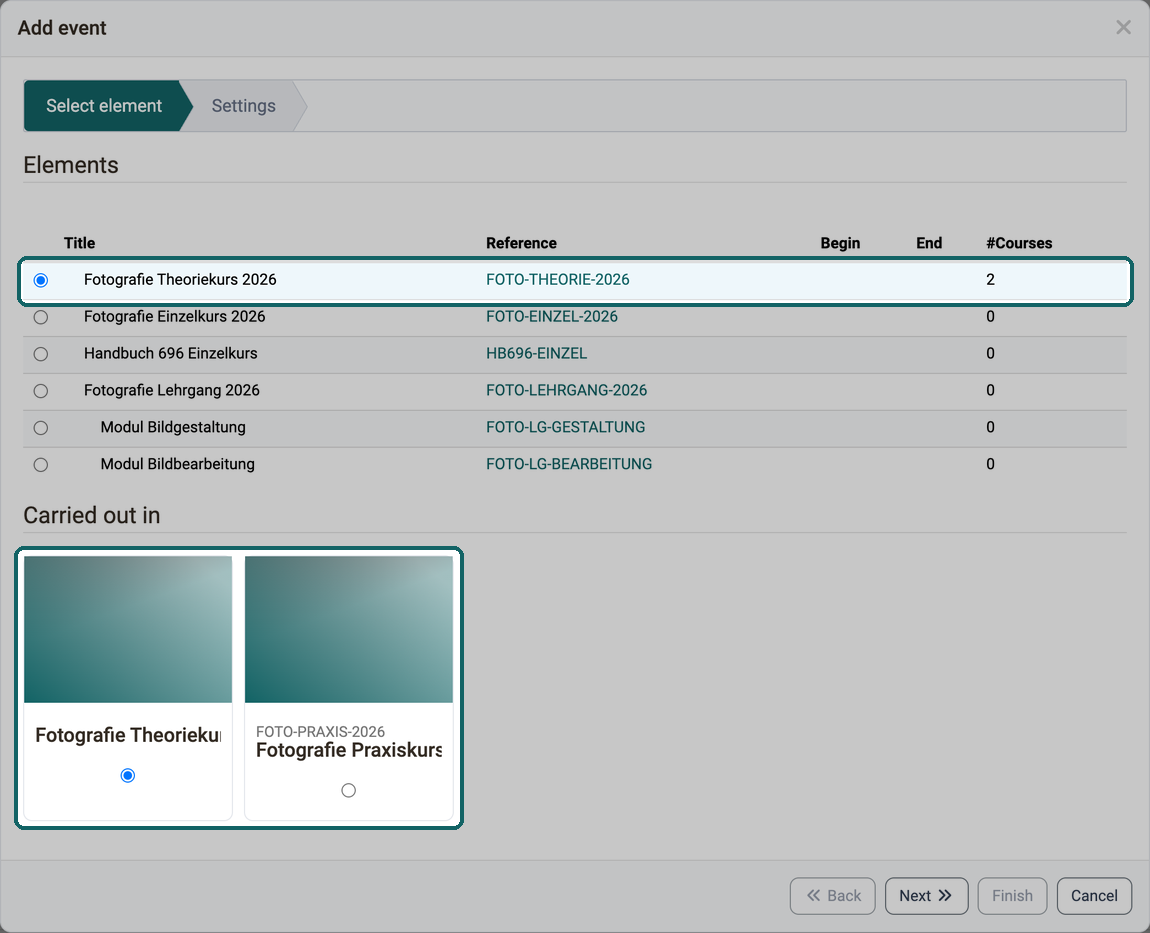Click the Title column header
Screen dimensions: 1150x933
[79, 243]
